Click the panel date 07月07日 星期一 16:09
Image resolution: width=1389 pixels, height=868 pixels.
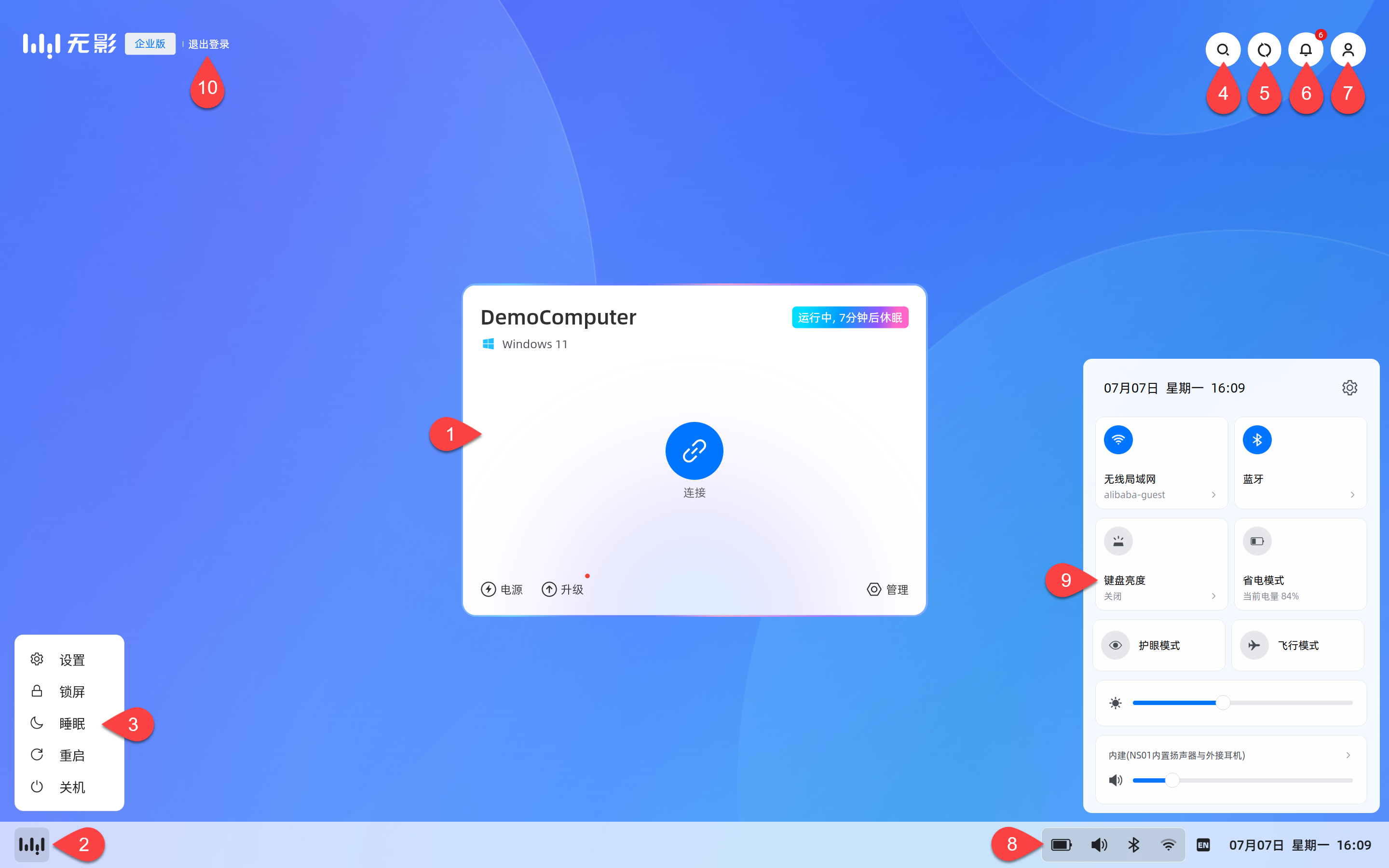tap(1174, 388)
